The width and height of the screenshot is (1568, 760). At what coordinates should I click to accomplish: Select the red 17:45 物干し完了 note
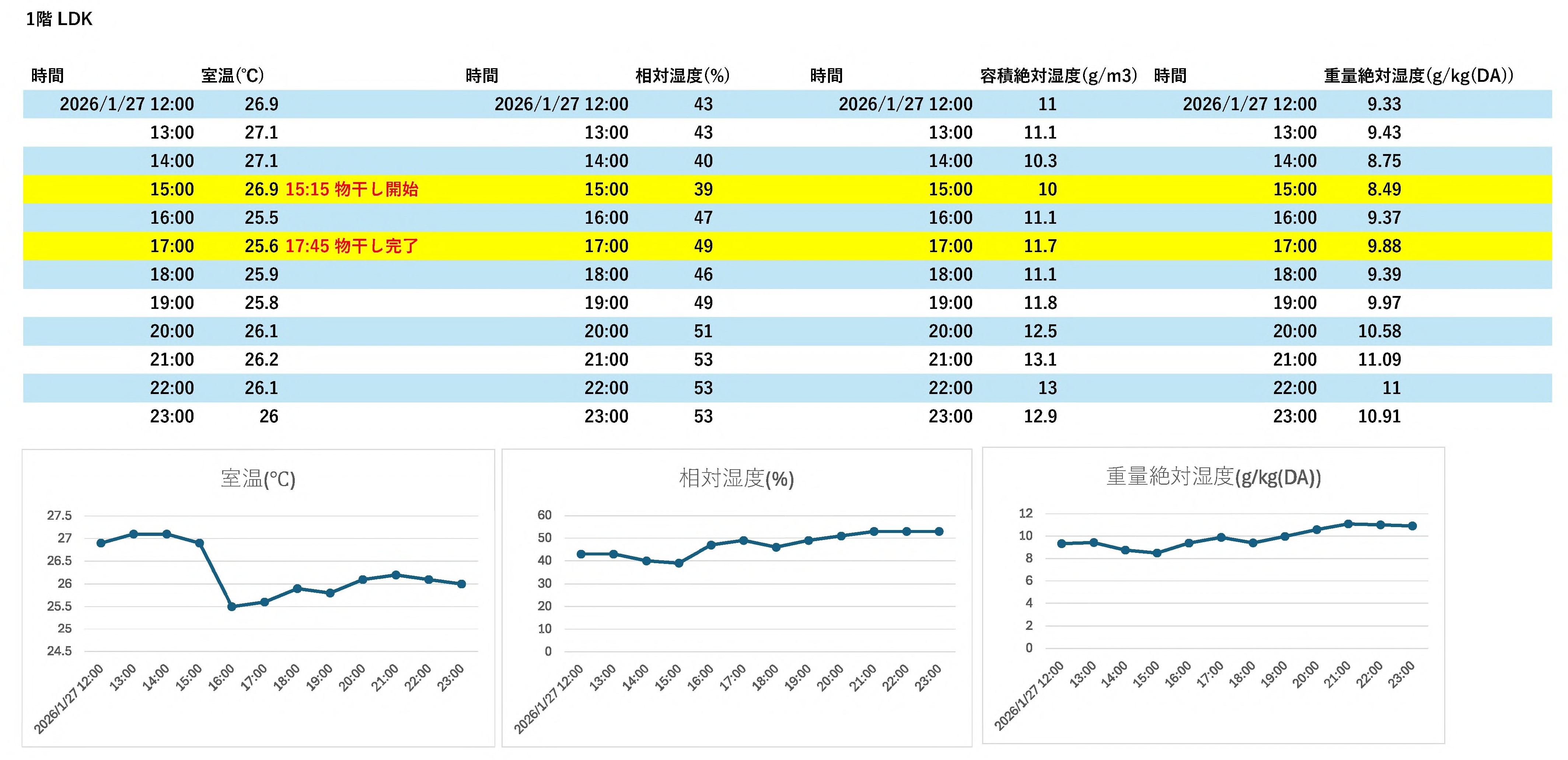[352, 246]
